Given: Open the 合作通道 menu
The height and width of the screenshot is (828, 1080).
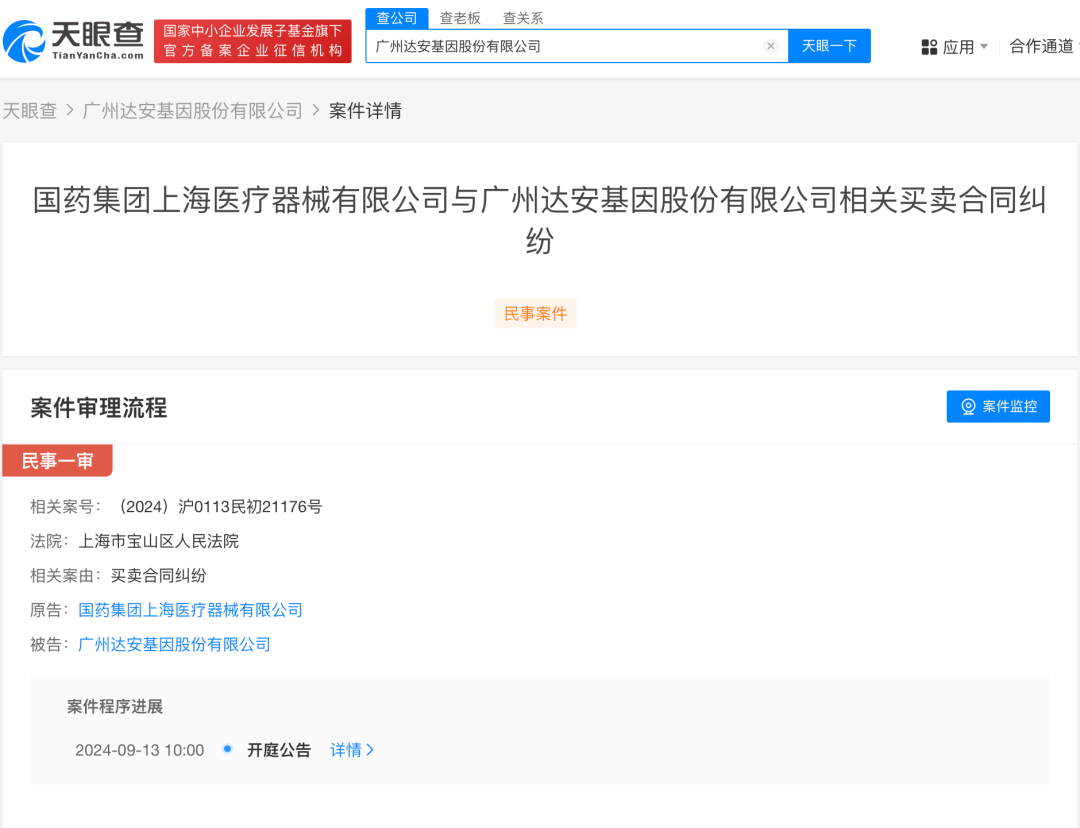Looking at the screenshot, I should click(x=1041, y=46).
